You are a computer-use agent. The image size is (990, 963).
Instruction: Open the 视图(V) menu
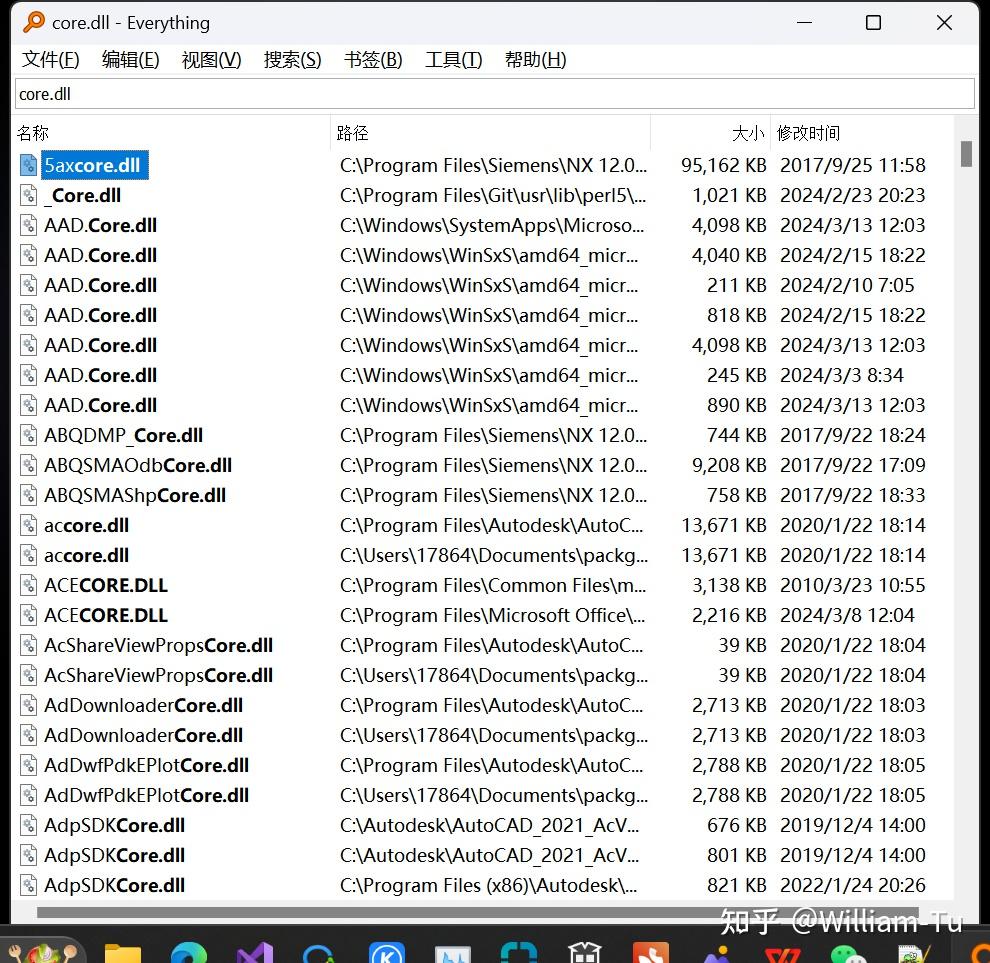point(212,60)
